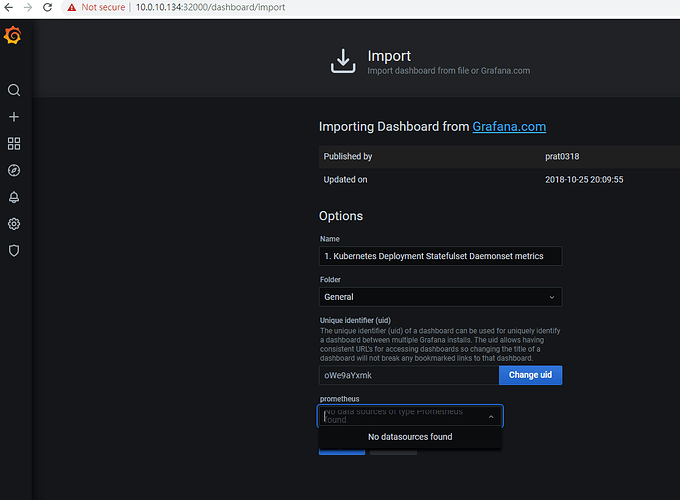Go forward using the browser forward arrow
This screenshot has height=500, width=680.
(x=28, y=7)
